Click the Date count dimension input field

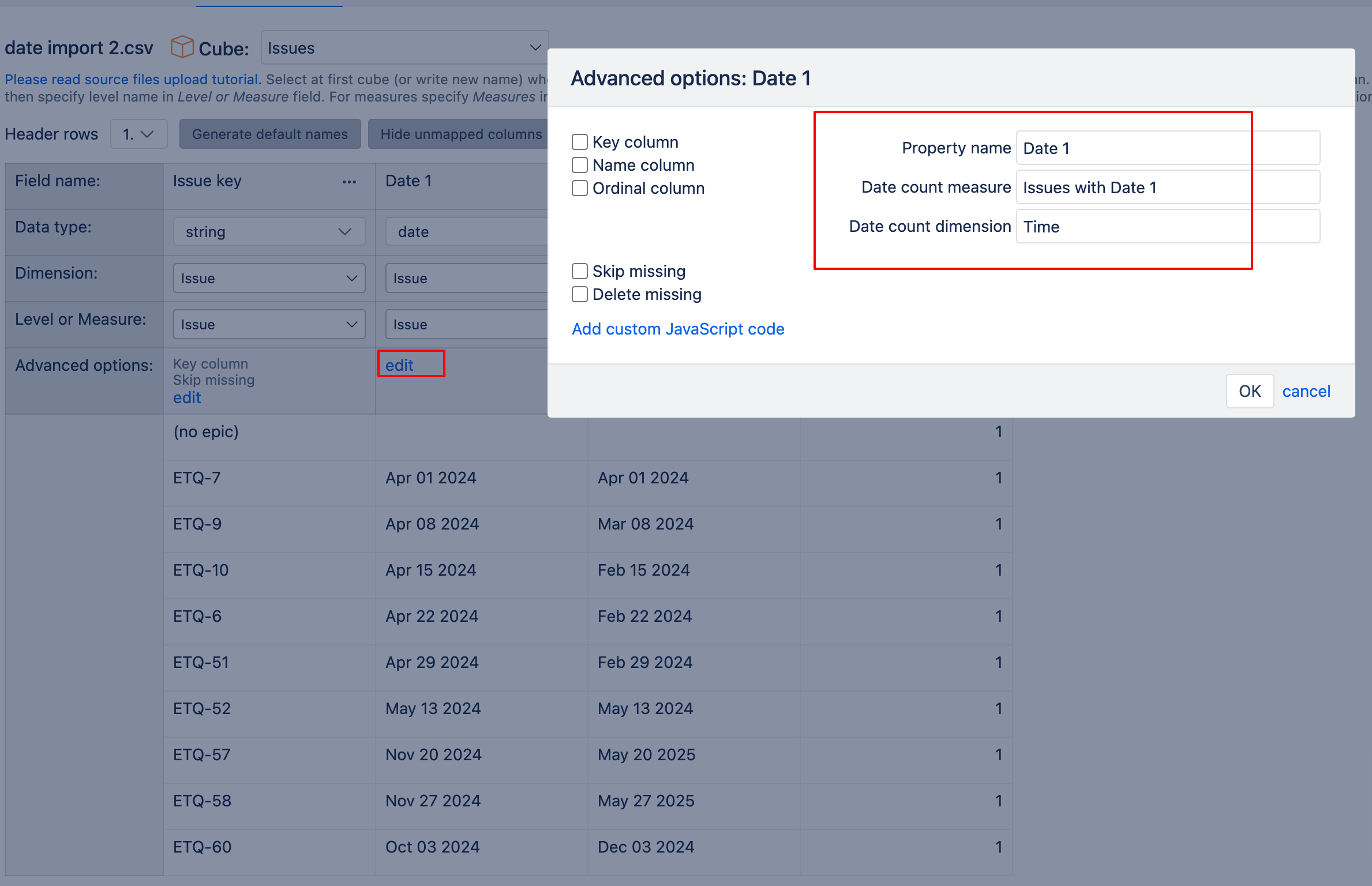click(1168, 227)
